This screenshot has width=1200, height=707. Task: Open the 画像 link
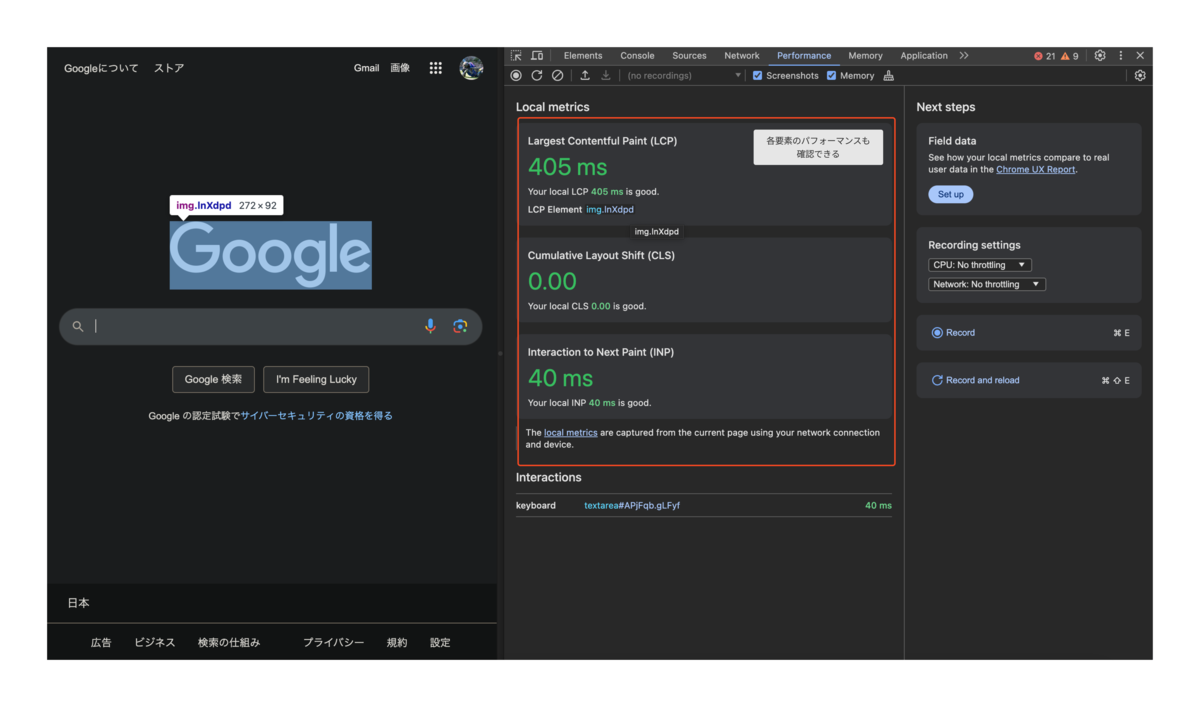[x=400, y=68]
